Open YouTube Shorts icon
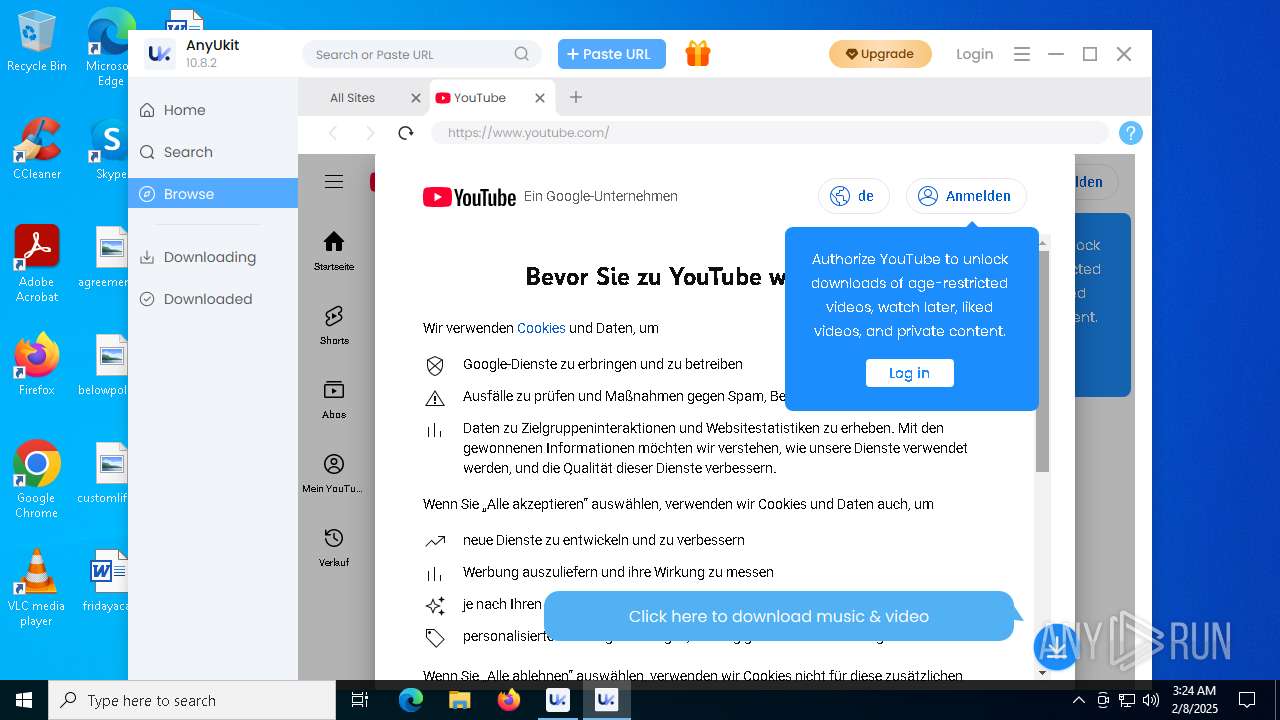 coord(334,316)
